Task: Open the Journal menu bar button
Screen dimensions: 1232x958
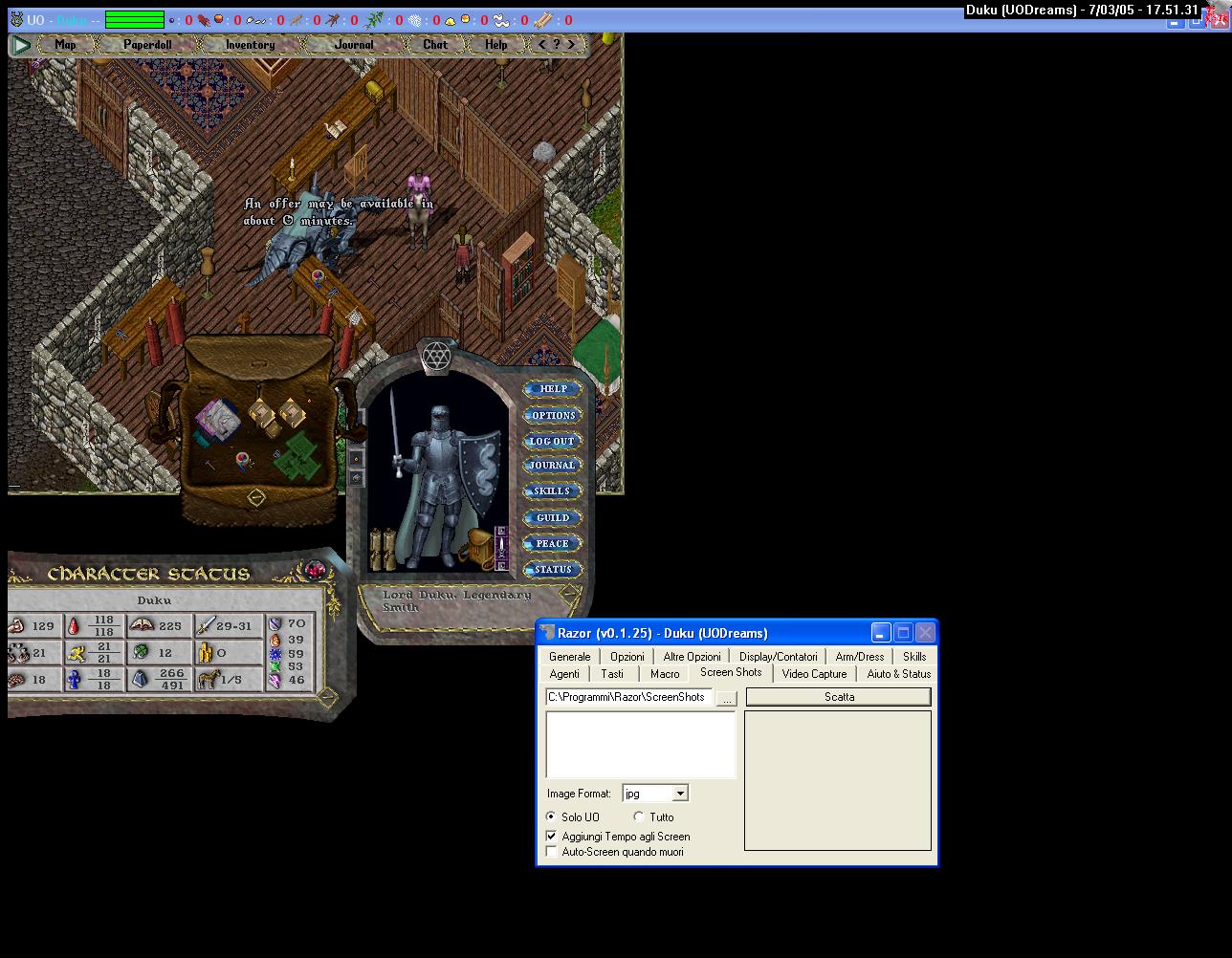Action: click(x=356, y=45)
